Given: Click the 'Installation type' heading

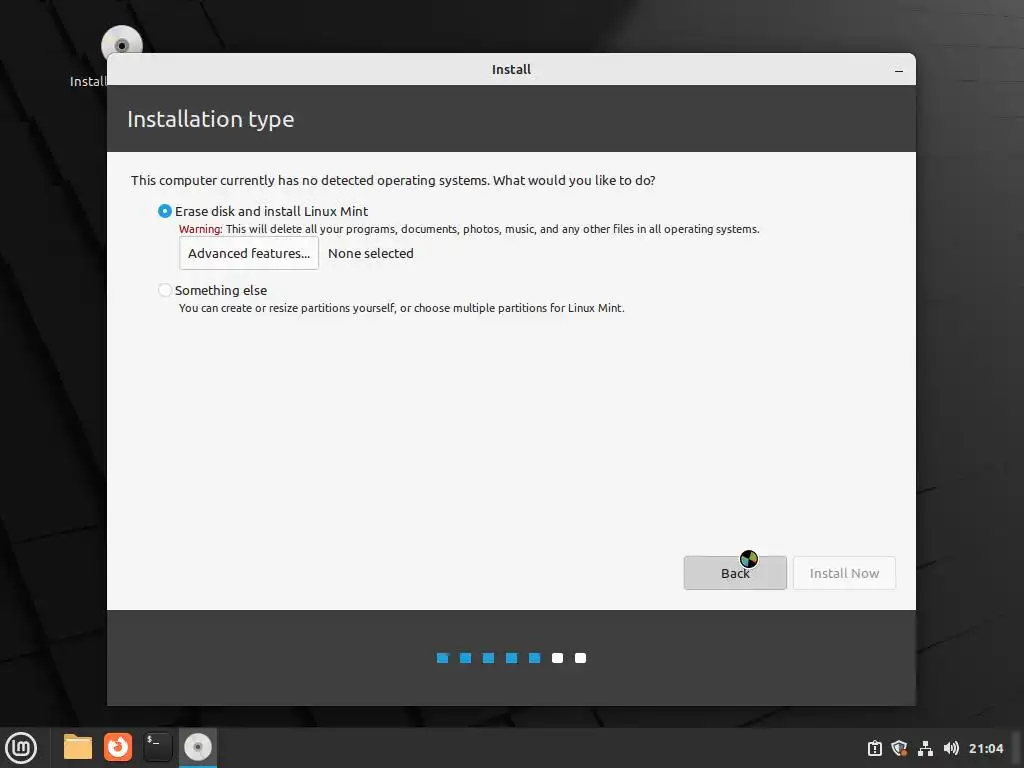Looking at the screenshot, I should [x=210, y=120].
